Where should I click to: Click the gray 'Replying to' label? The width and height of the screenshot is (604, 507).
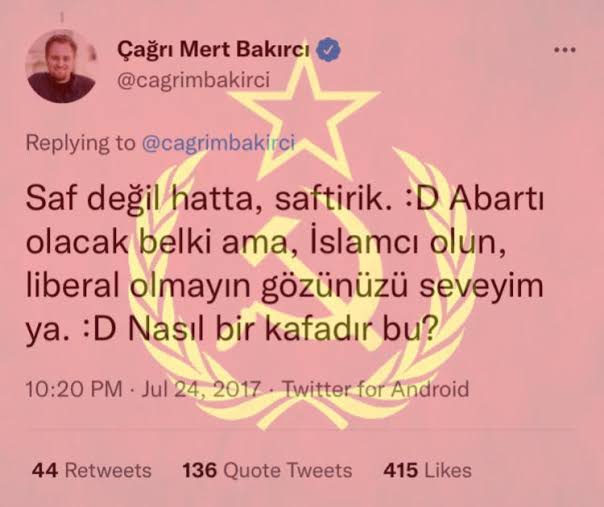[81, 143]
